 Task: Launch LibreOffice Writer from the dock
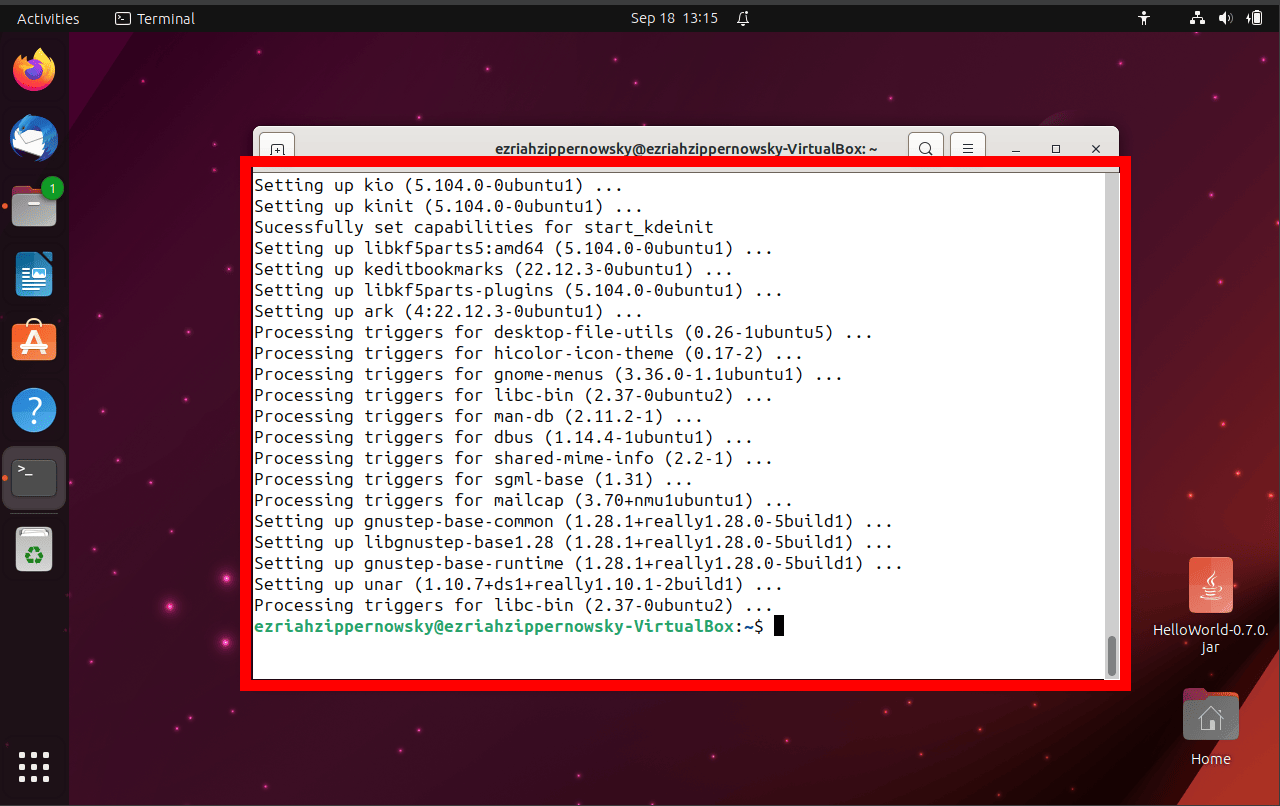34,274
